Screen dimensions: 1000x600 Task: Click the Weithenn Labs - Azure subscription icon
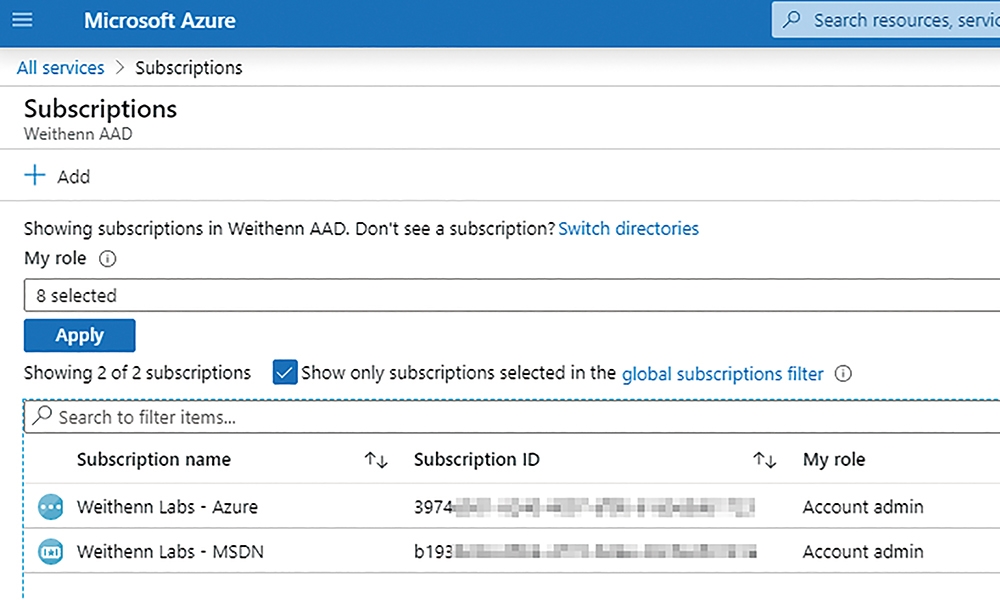pos(50,507)
